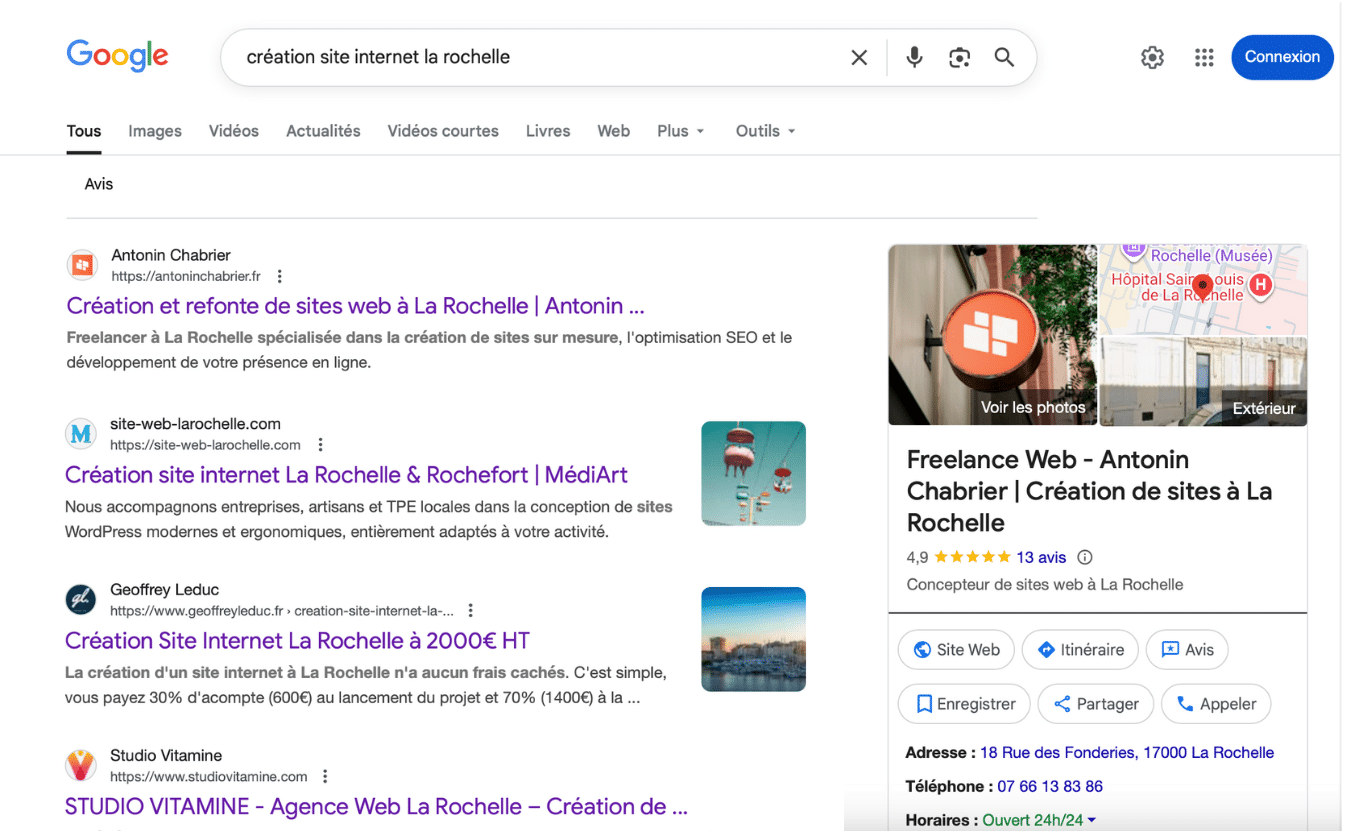Toggle the Avis results filter
This screenshot has width=1346, height=831.
pos(98,183)
